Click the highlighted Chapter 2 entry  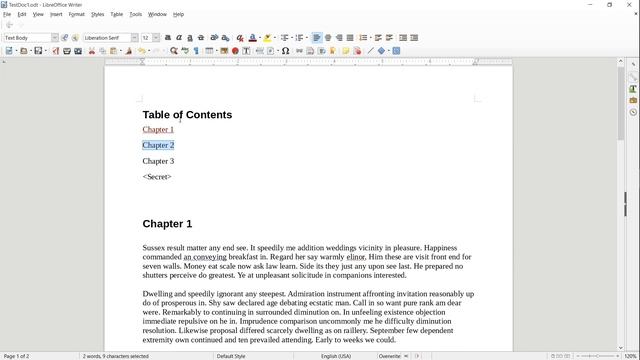(158, 145)
